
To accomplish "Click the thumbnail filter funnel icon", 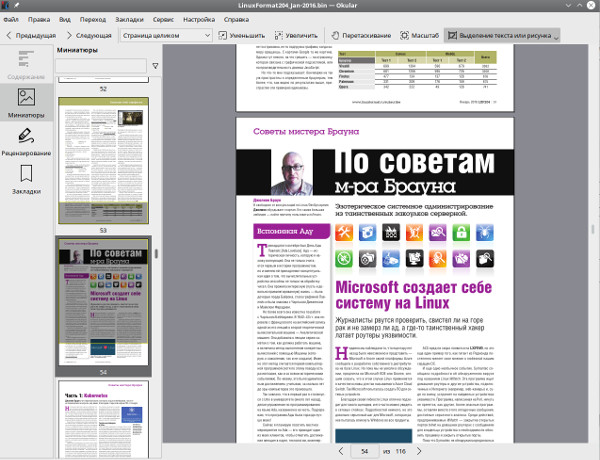I will click(155, 66).
